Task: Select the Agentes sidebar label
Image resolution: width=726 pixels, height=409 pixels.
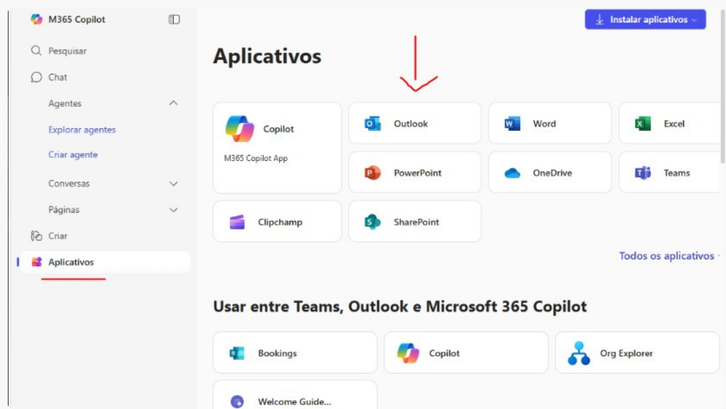Action: pyautogui.click(x=65, y=103)
